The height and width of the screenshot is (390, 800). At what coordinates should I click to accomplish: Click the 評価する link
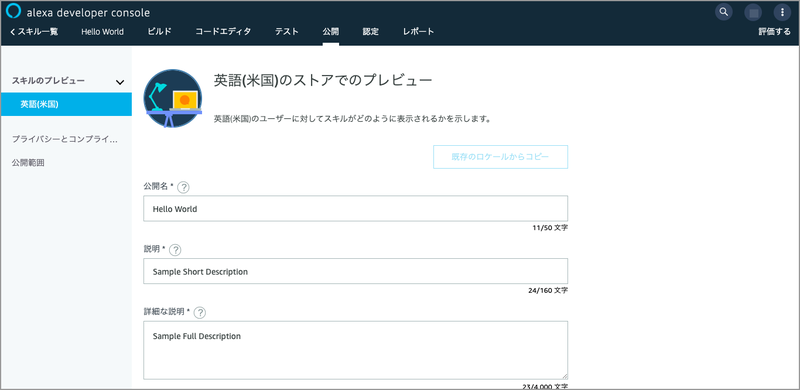click(774, 32)
